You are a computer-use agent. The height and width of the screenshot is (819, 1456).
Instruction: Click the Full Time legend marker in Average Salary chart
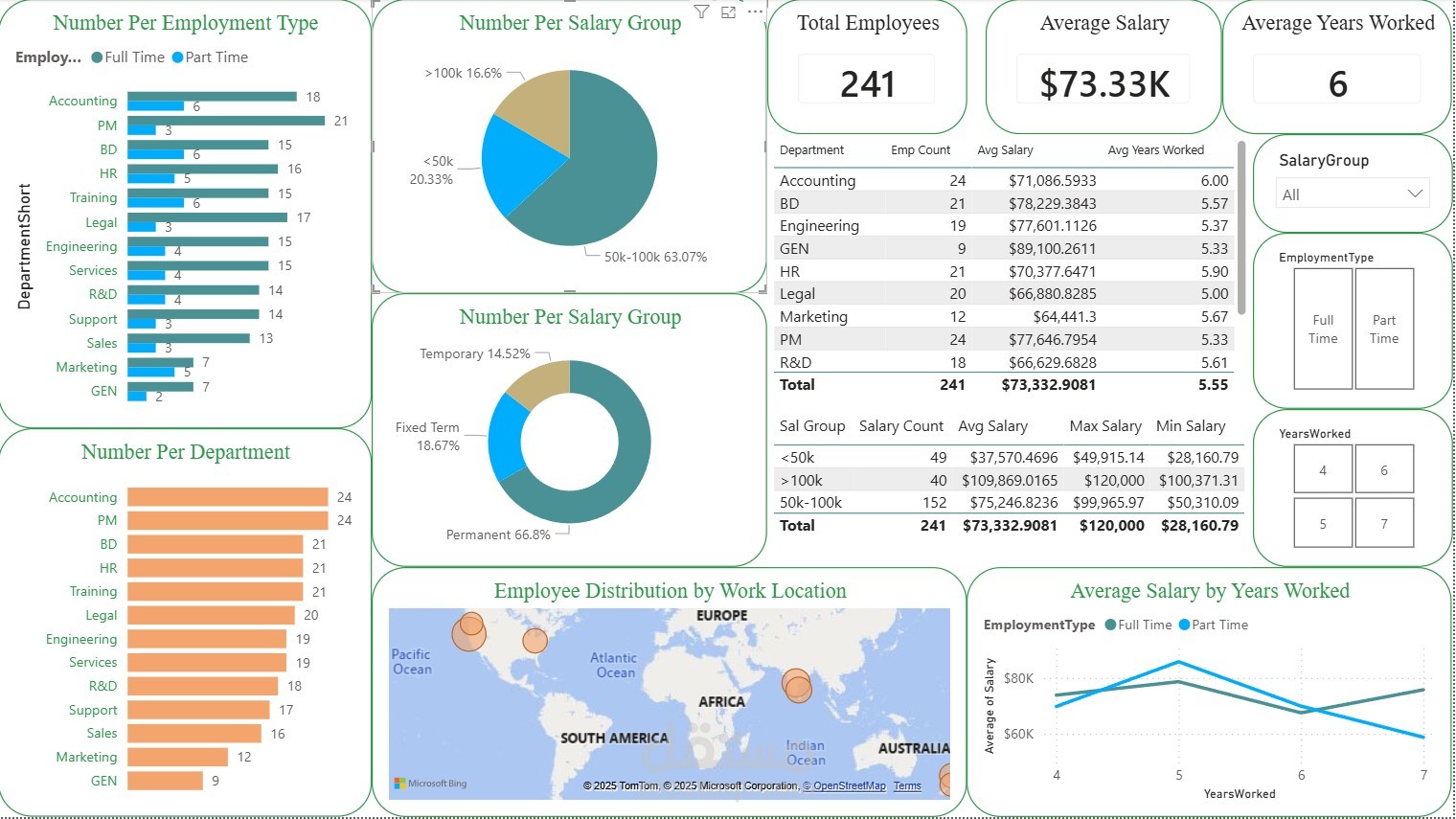(x=1111, y=625)
